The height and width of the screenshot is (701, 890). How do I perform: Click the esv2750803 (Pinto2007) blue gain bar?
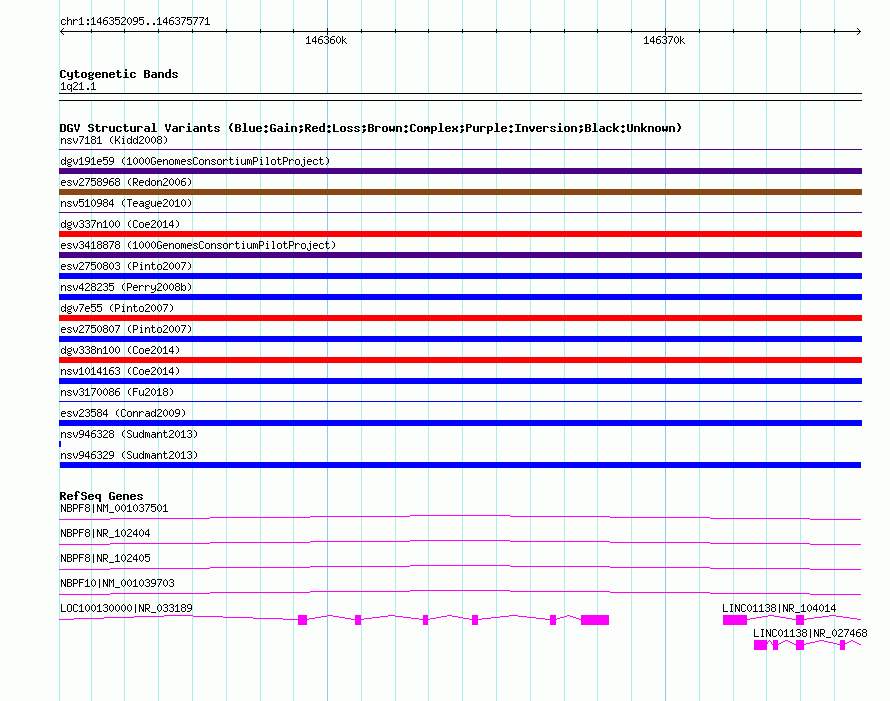pos(460,276)
